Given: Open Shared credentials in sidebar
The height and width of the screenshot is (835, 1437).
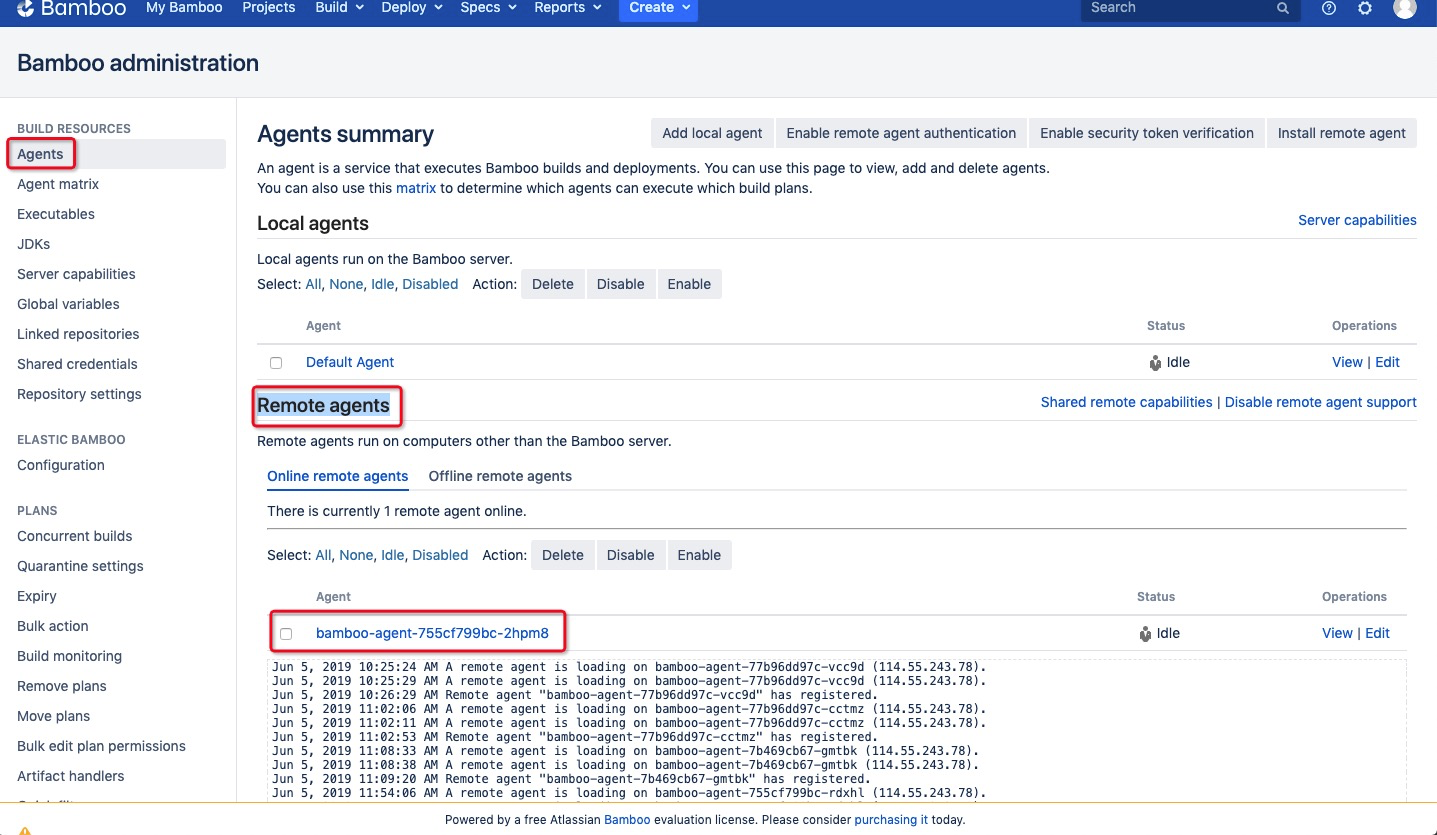Looking at the screenshot, I should (77, 364).
